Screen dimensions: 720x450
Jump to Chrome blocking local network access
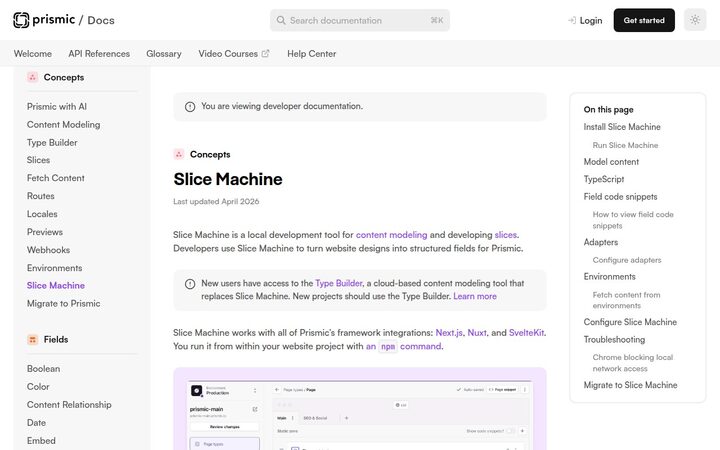[x=632, y=363]
